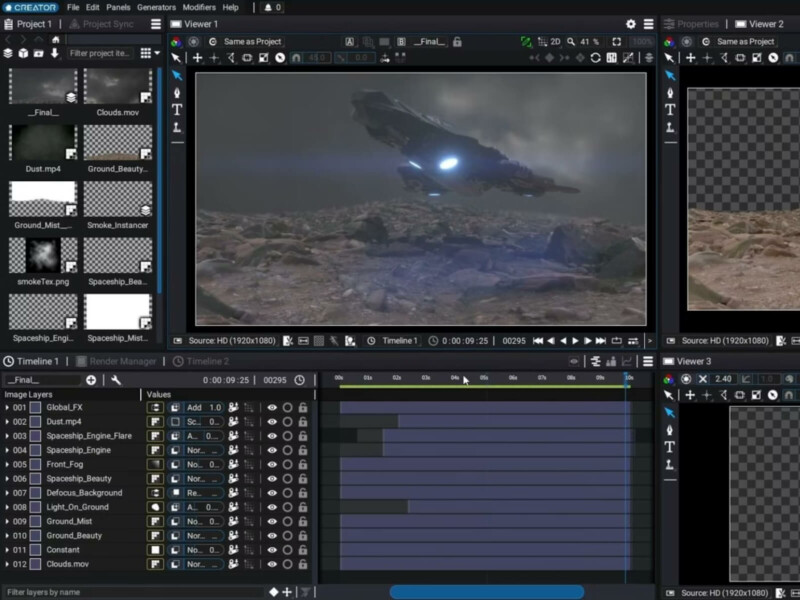Image resolution: width=800 pixels, height=600 pixels.
Task: Click the Filter layers by name field
Action: 135,592
